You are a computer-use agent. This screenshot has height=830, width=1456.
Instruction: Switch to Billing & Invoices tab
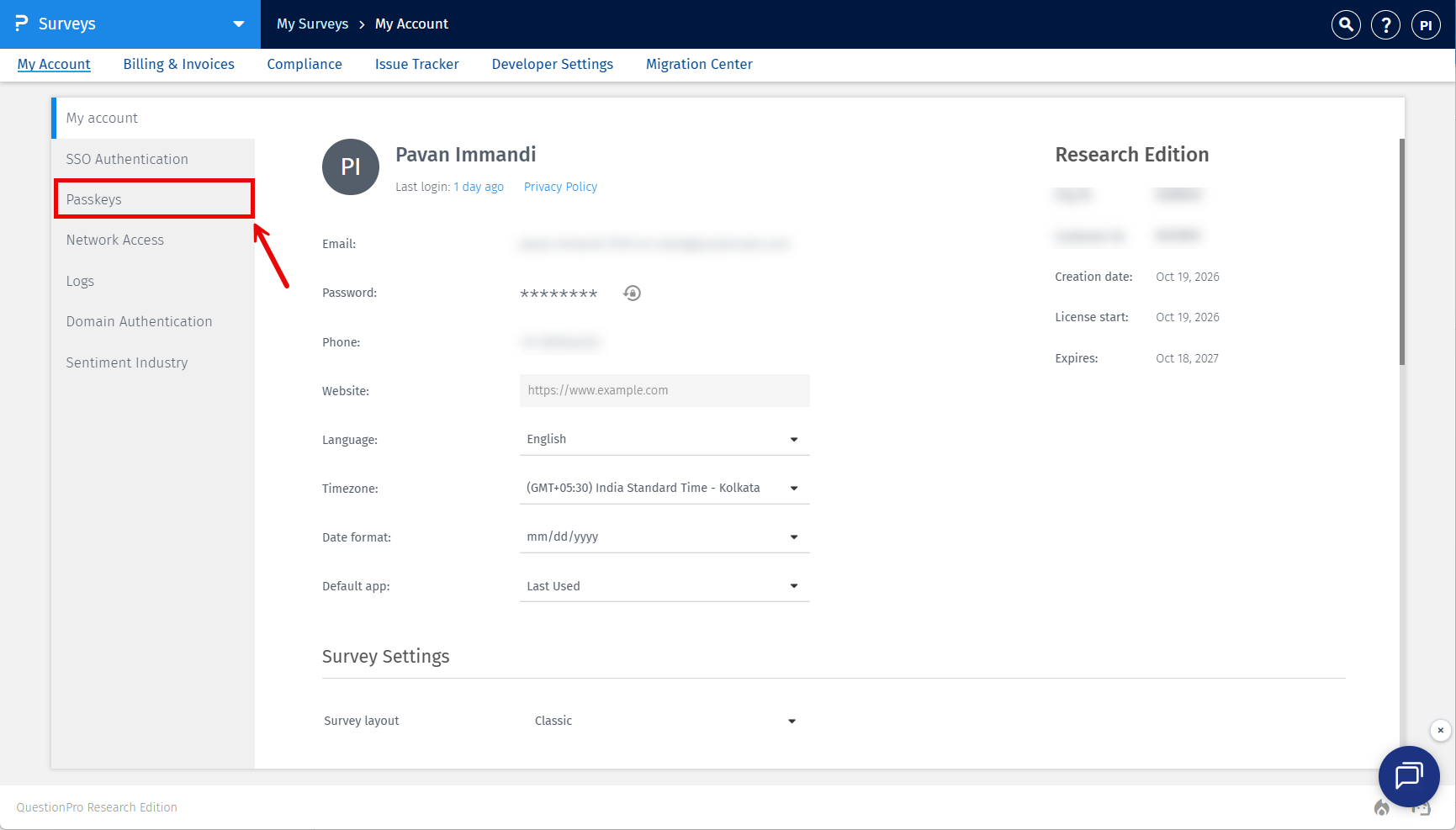click(x=179, y=64)
